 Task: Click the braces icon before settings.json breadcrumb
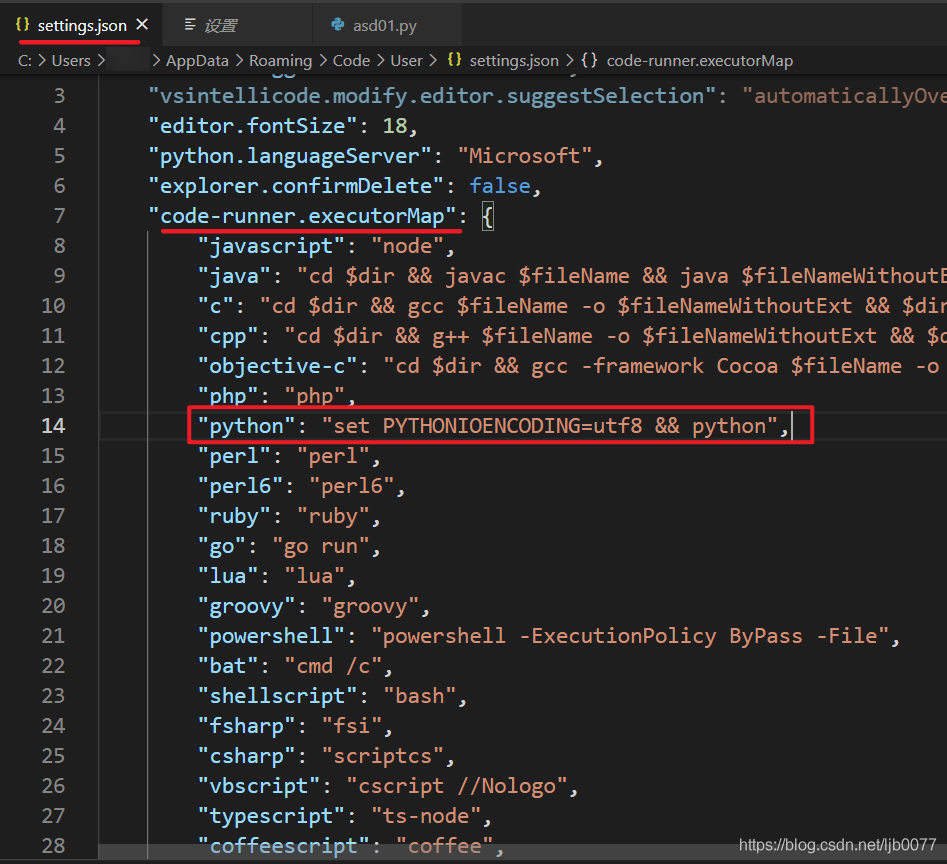pyautogui.click(x=454, y=60)
